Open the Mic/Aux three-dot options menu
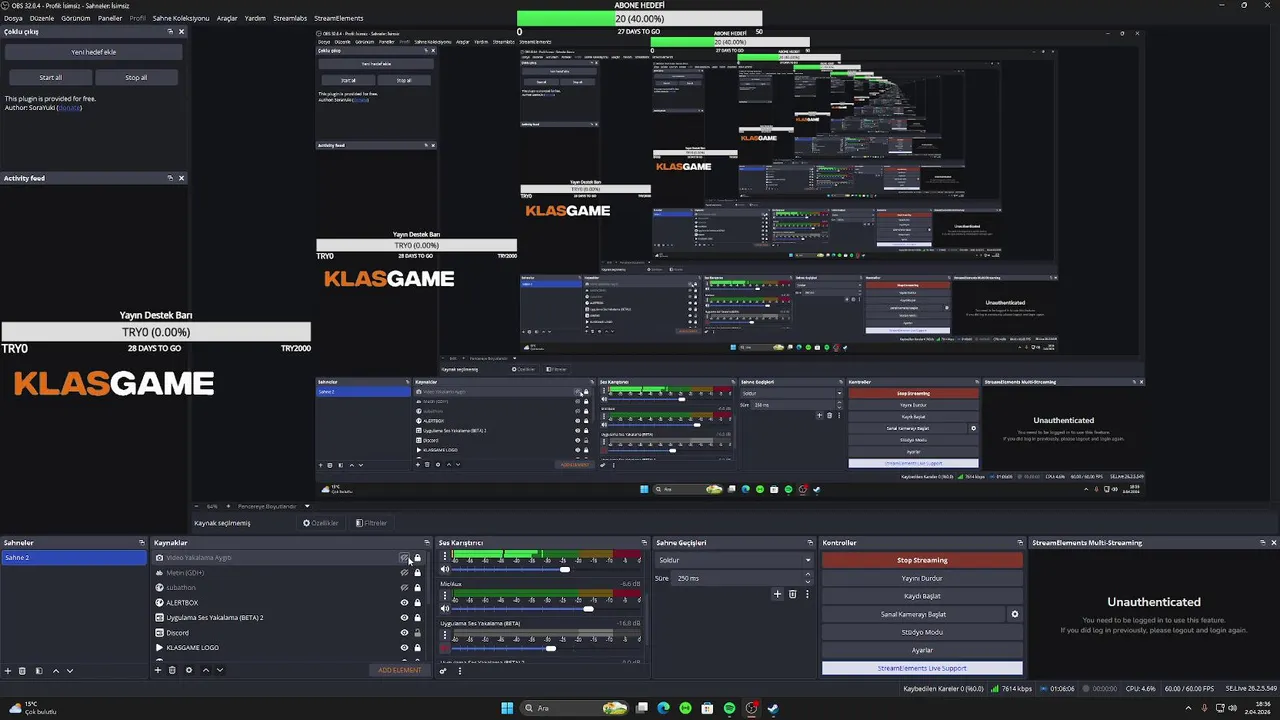This screenshot has width=1280, height=720. (x=445, y=595)
